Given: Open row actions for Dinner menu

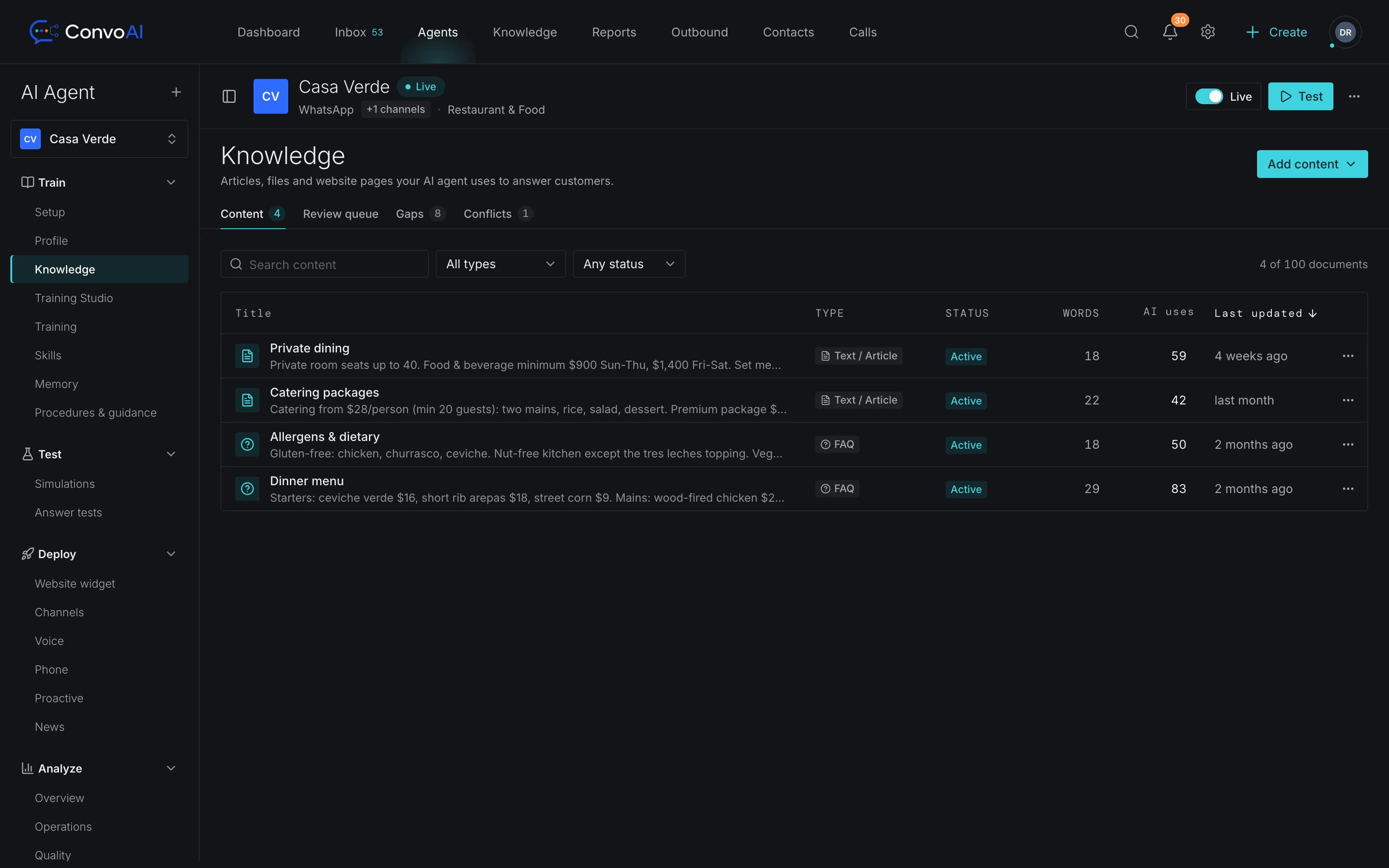Looking at the screenshot, I should (x=1348, y=489).
